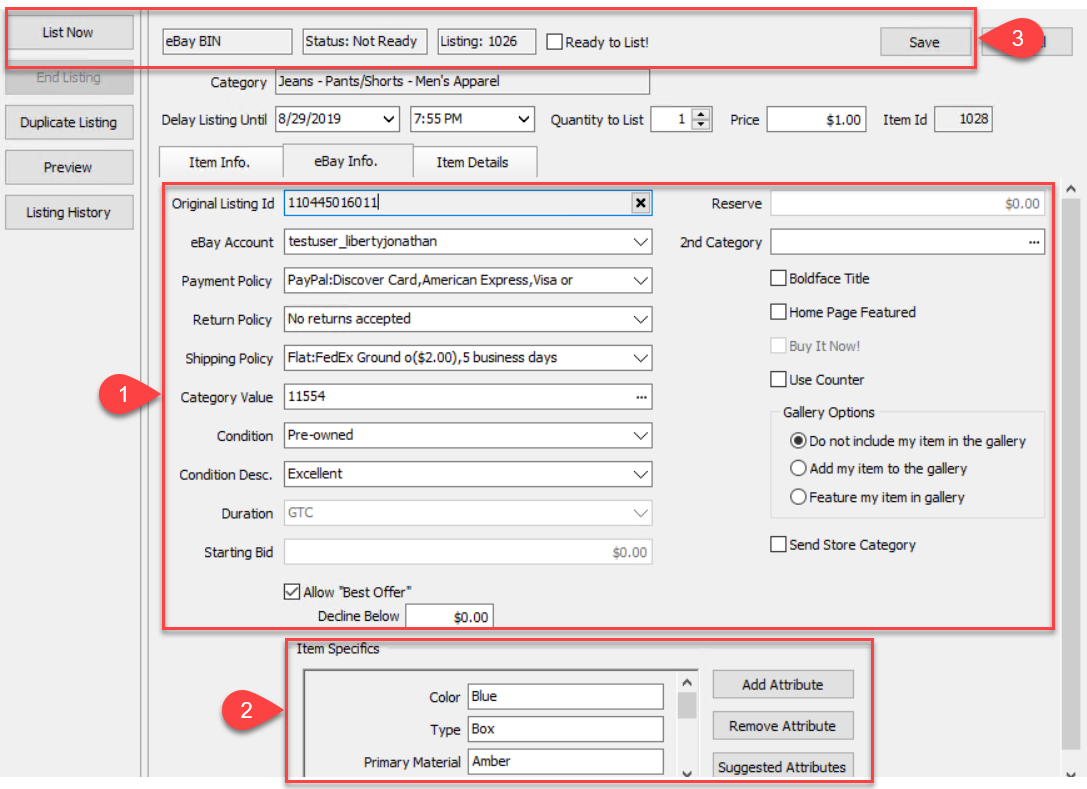
Task: Open the Condition Desc. dropdown
Action: (641, 475)
